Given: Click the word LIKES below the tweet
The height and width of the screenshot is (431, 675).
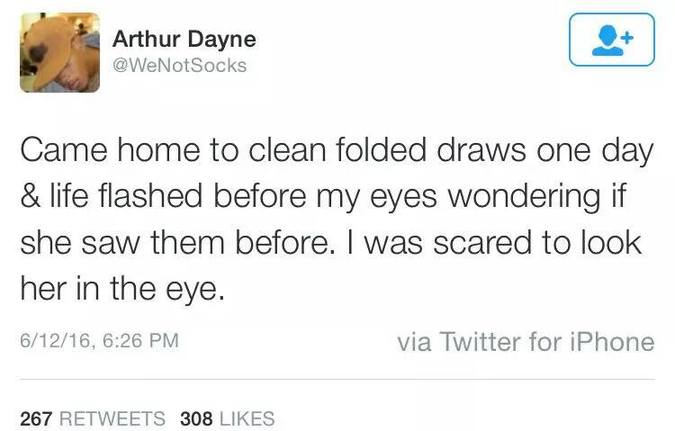Looking at the screenshot, I should tap(245, 419).
